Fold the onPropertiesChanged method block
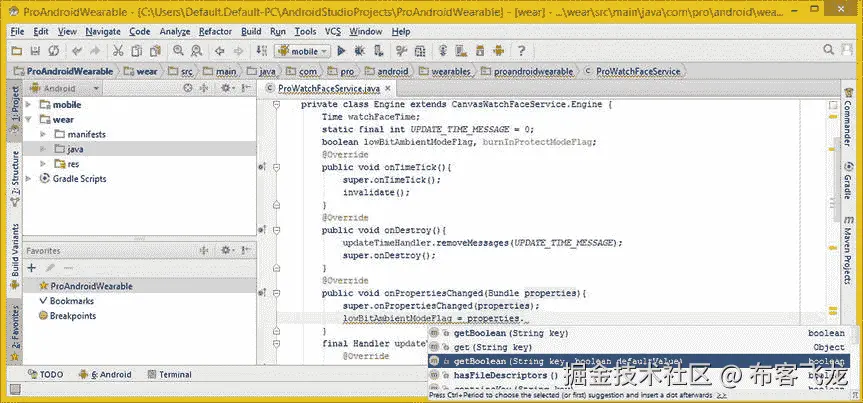Image resolution: width=863 pixels, height=403 pixels. coord(277,293)
